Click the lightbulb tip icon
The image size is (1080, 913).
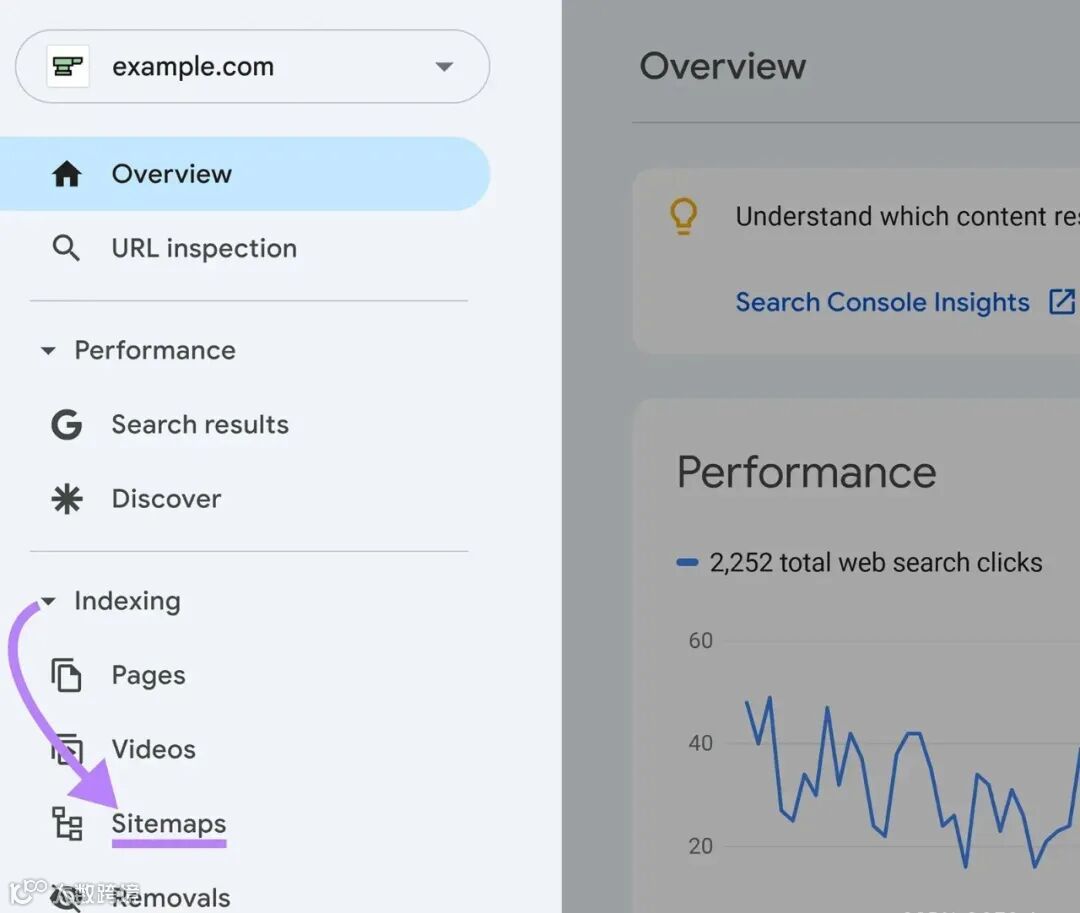tap(683, 216)
